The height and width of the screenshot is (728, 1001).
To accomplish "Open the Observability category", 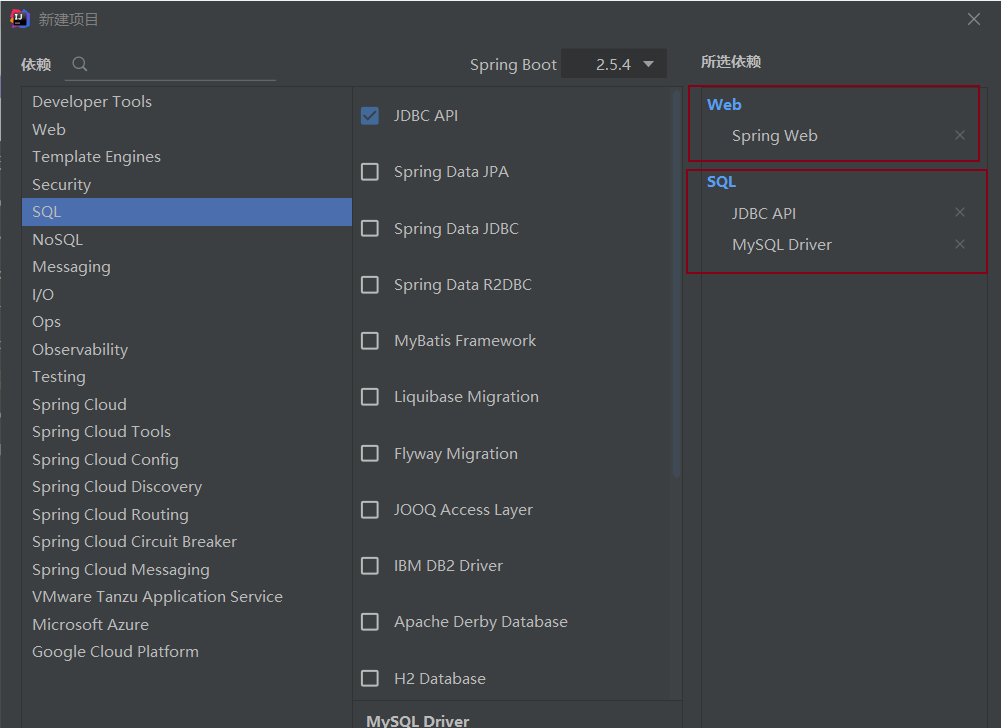I will point(186,349).
